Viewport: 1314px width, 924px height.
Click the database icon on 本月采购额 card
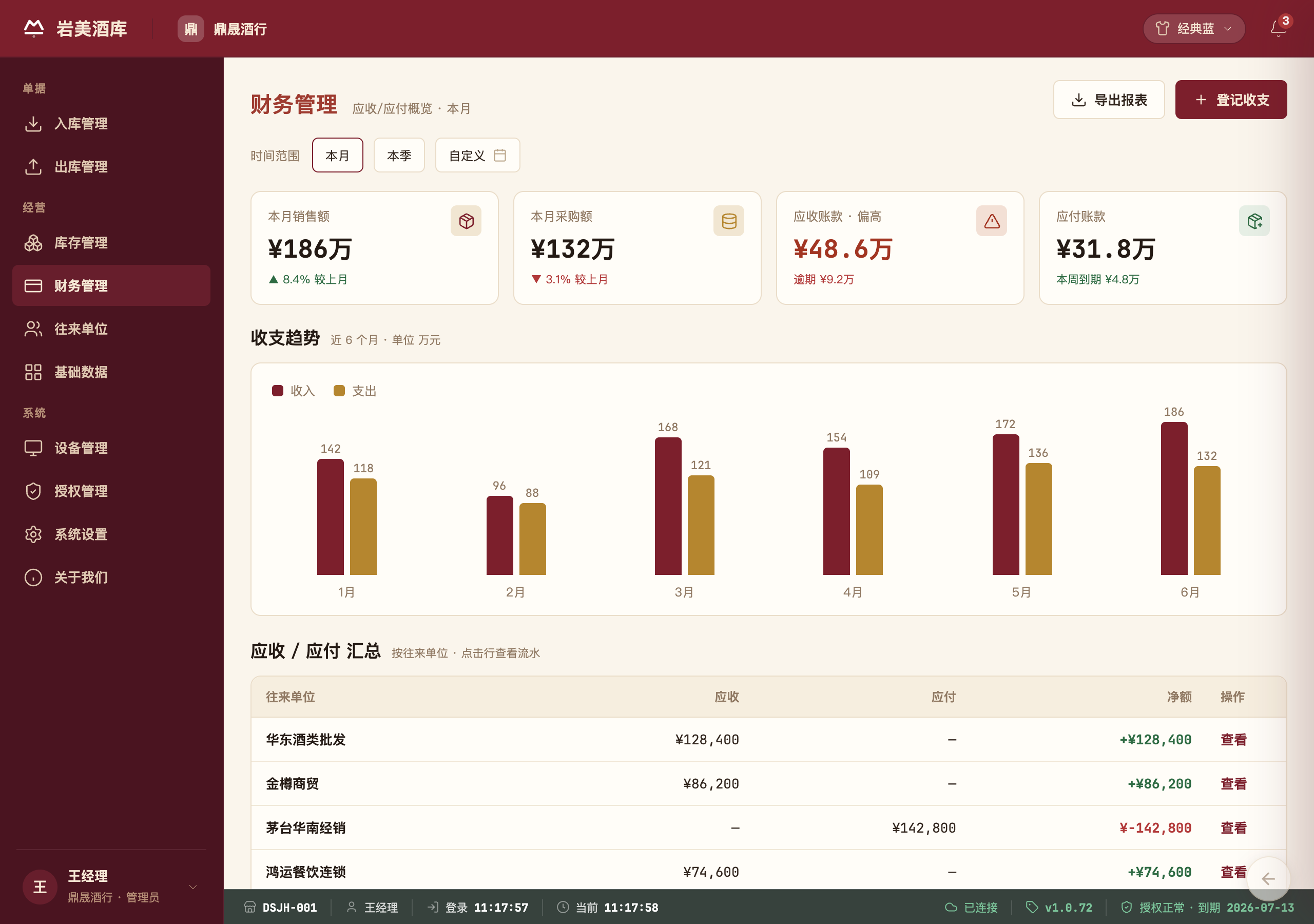click(x=728, y=221)
